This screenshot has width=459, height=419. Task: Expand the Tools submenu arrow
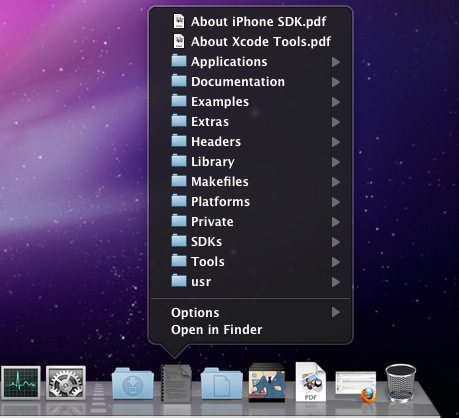(336, 262)
